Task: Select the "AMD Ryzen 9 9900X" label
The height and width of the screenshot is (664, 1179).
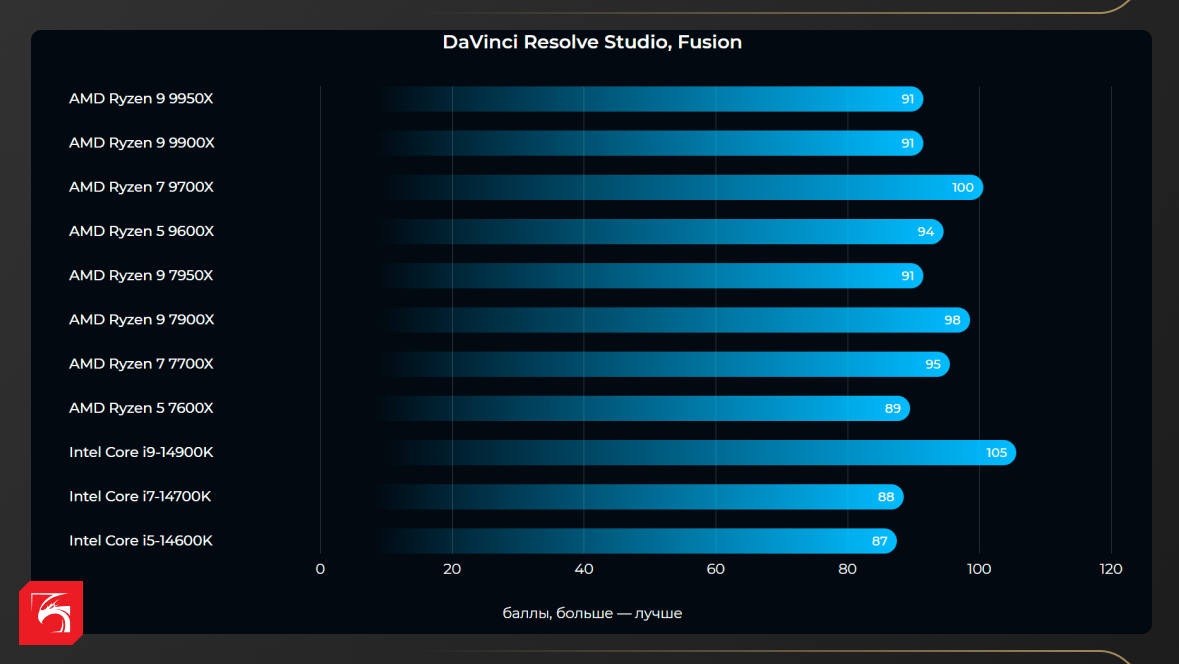Action: click(142, 143)
